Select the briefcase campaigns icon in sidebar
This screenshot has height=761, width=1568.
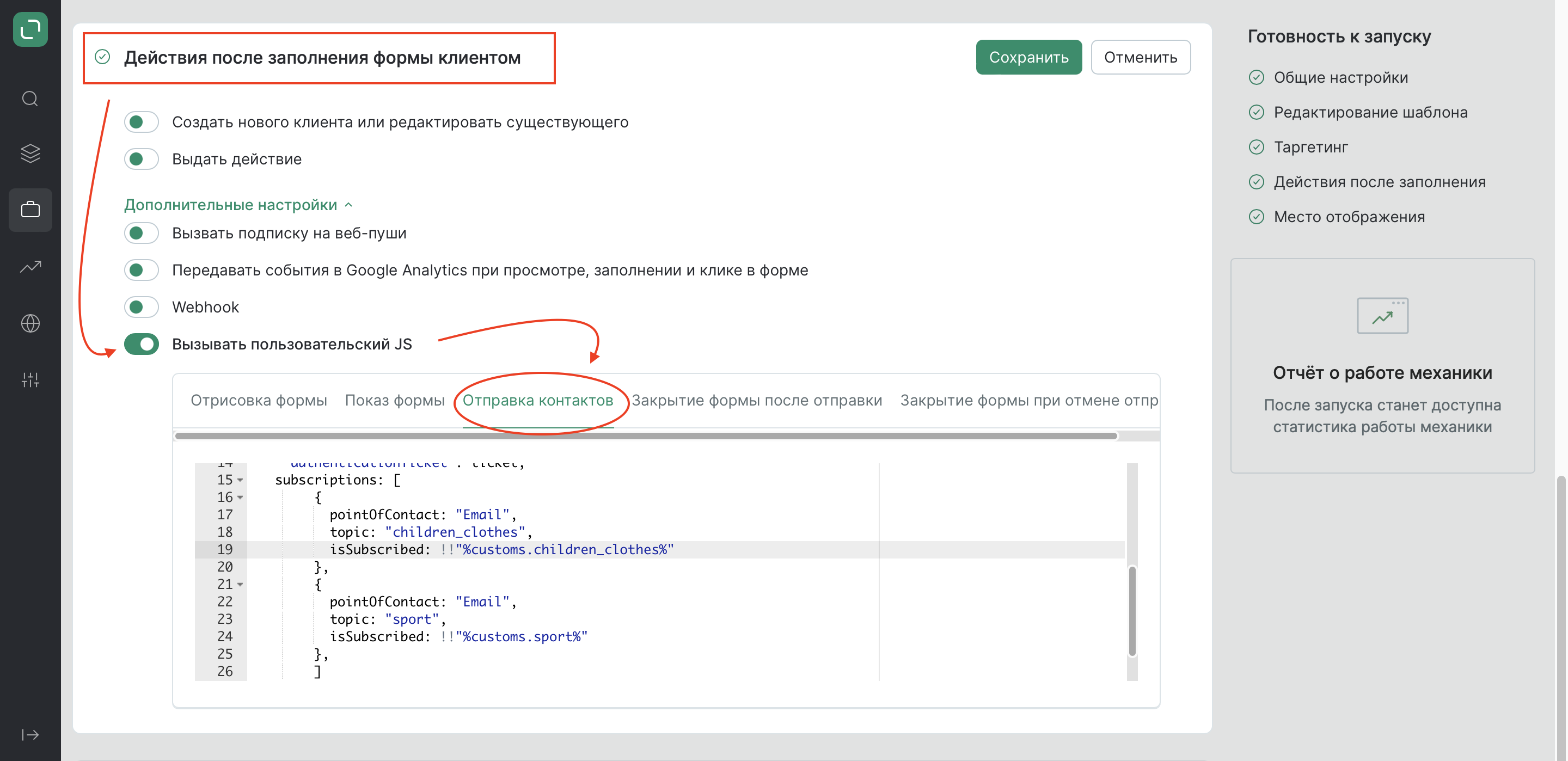[30, 210]
